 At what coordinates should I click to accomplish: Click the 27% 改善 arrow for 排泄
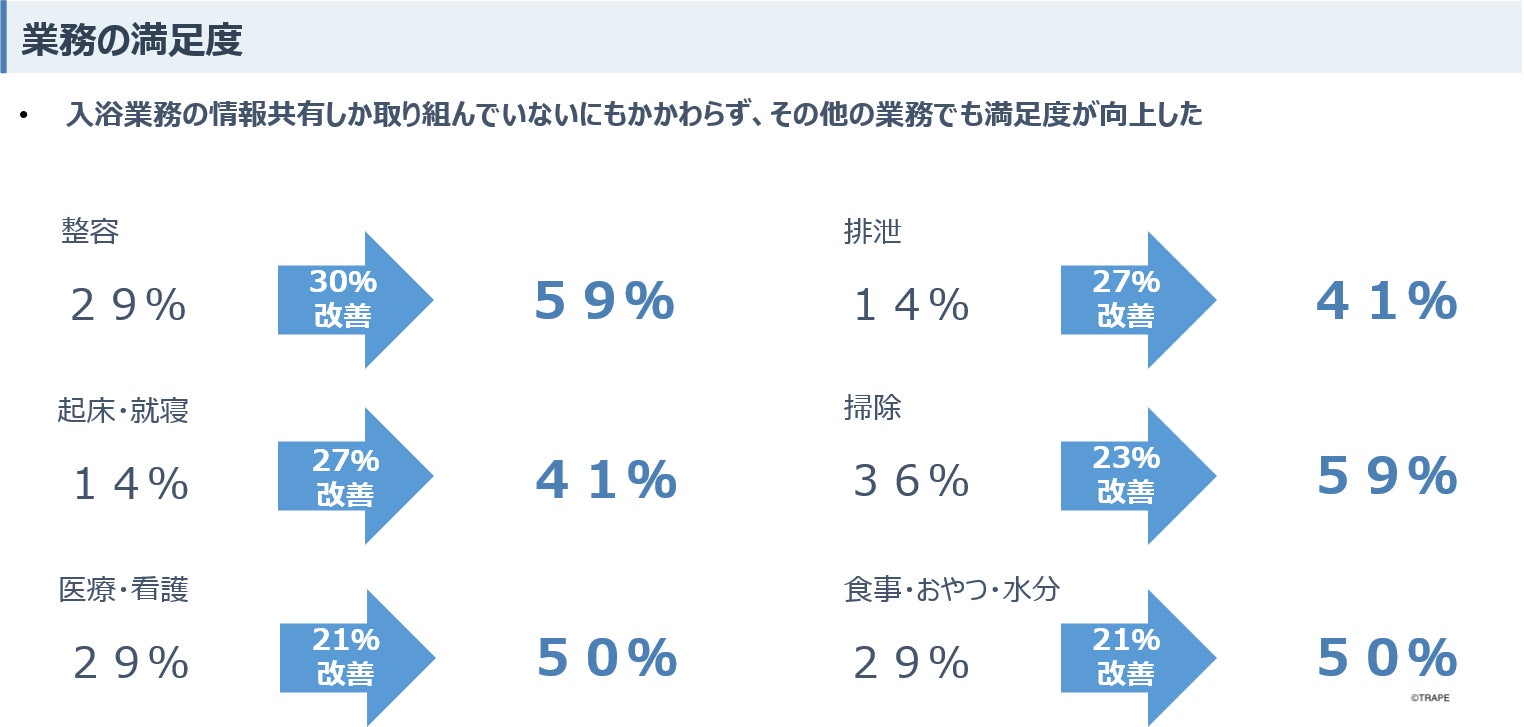[1137, 300]
